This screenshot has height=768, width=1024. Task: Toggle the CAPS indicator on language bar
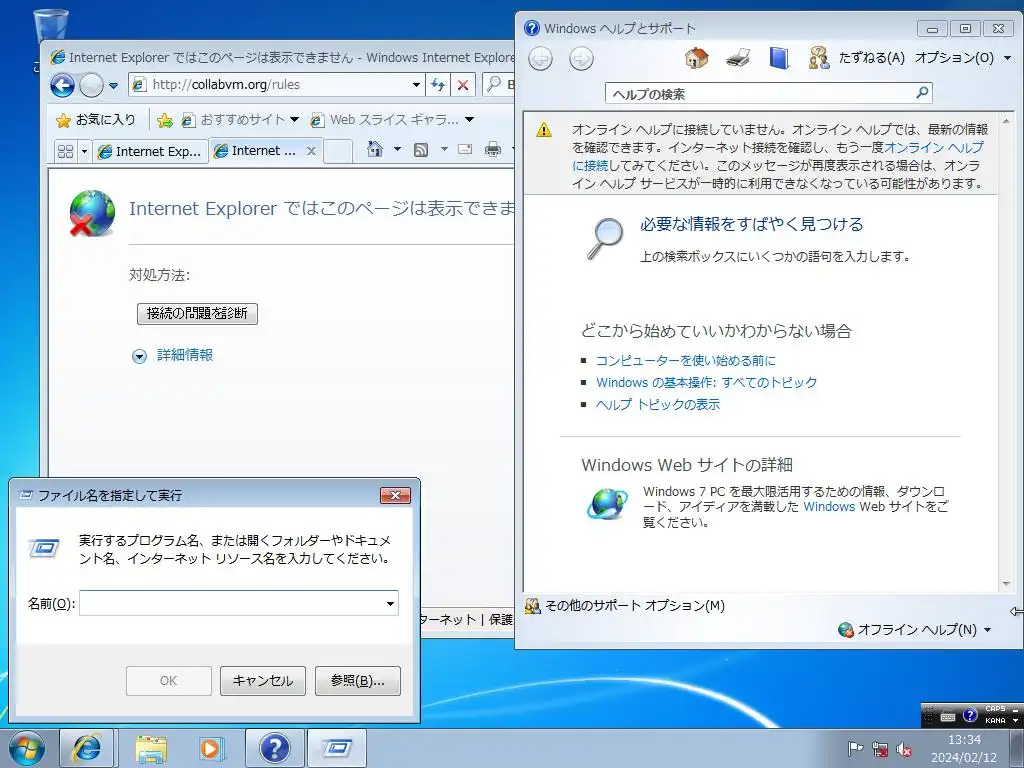point(995,709)
